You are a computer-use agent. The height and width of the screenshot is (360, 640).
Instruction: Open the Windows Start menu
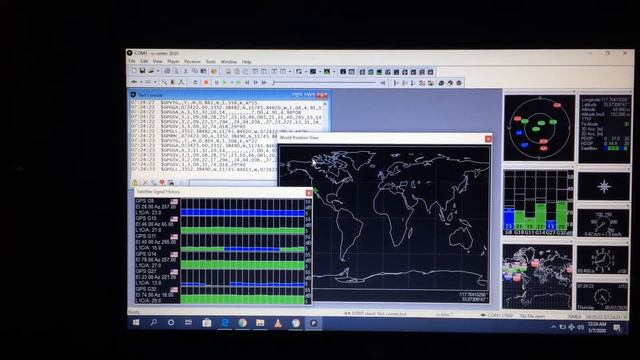(x=136, y=322)
